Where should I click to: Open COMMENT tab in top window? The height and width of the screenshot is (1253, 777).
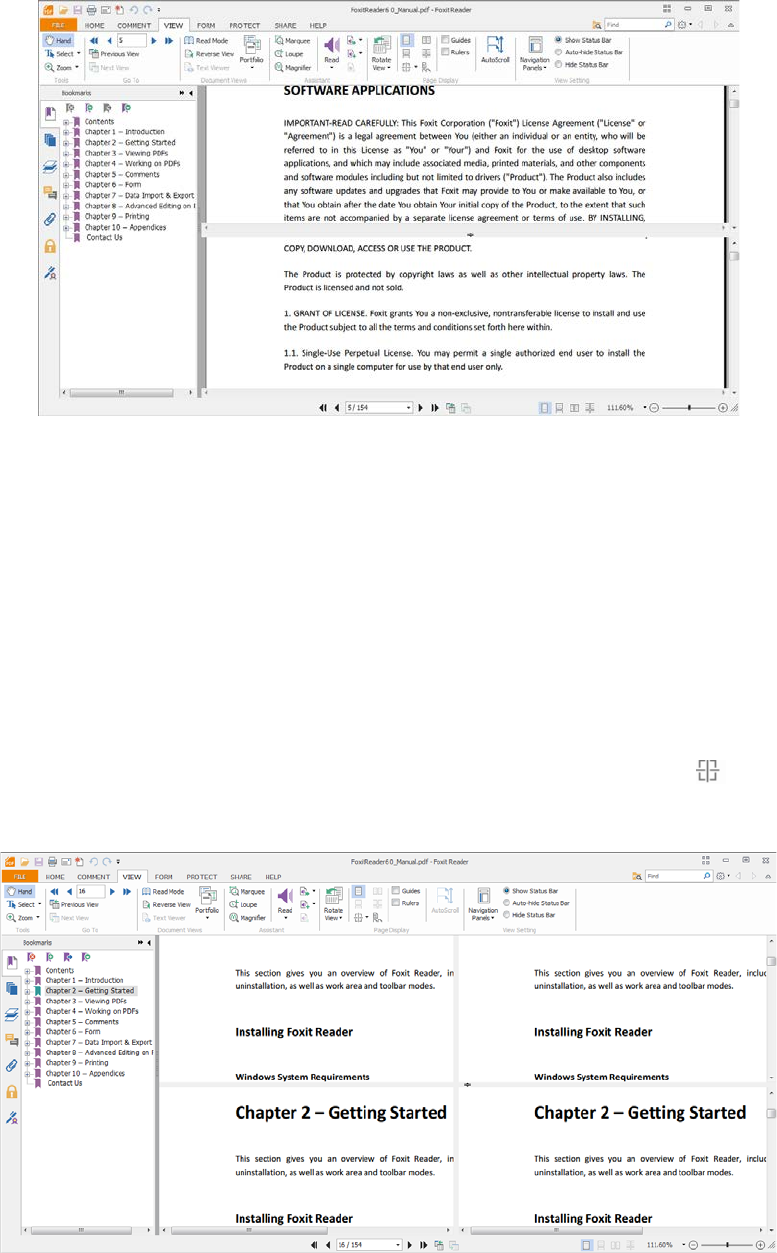point(134,25)
